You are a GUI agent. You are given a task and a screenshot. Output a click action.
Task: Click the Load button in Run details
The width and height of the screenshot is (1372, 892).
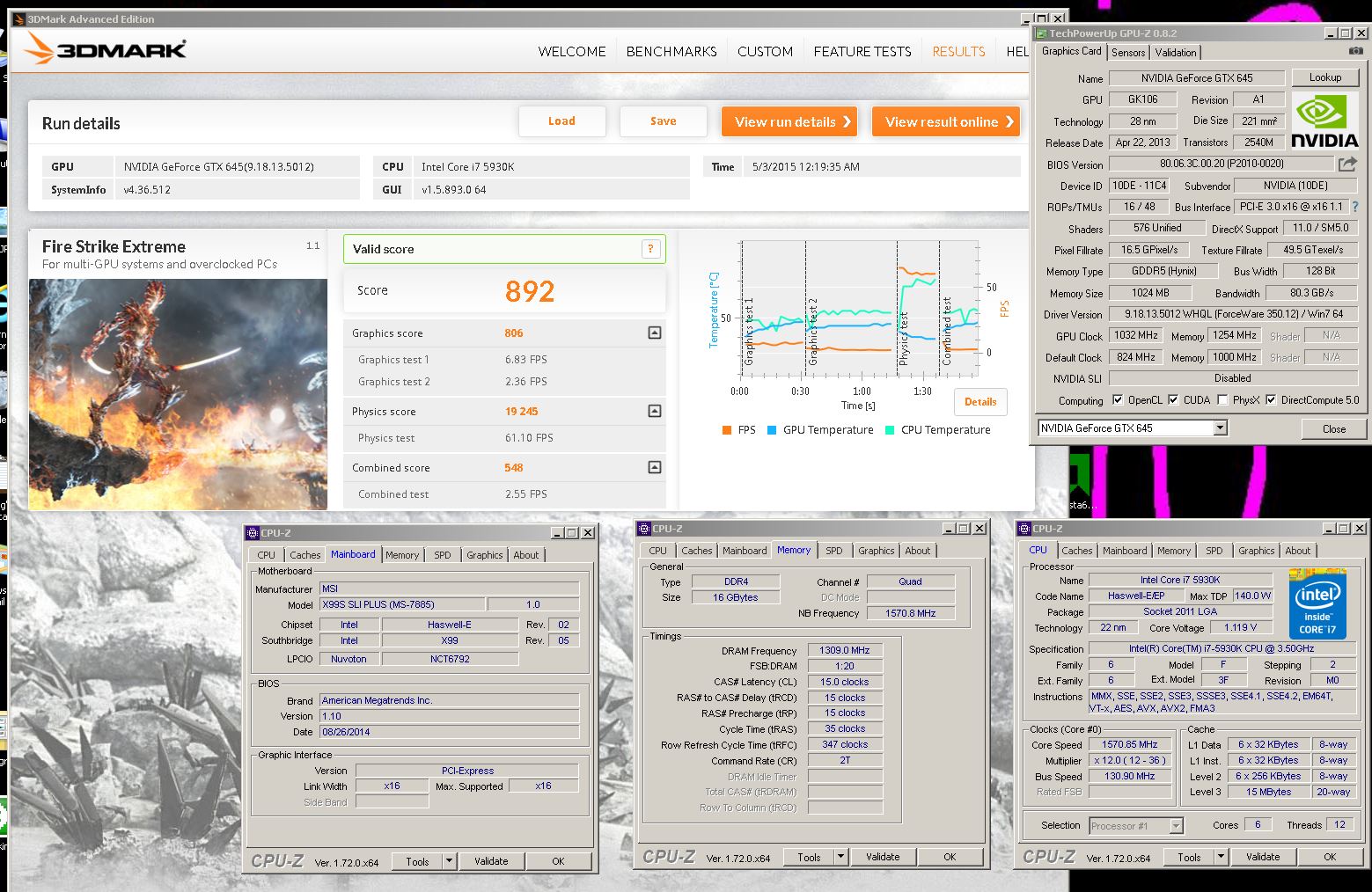pyautogui.click(x=561, y=121)
